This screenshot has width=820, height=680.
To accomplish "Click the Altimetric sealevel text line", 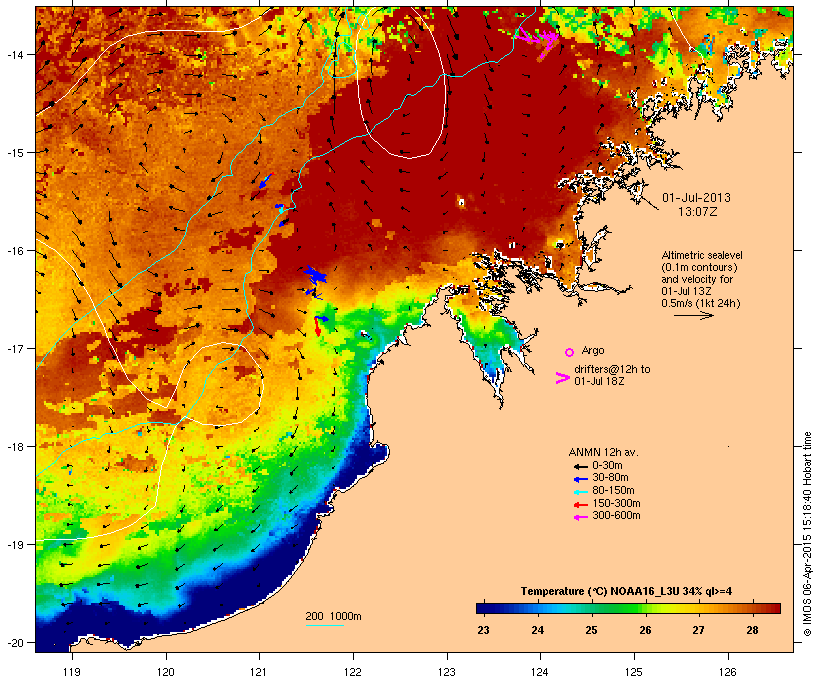I will 702,255.
